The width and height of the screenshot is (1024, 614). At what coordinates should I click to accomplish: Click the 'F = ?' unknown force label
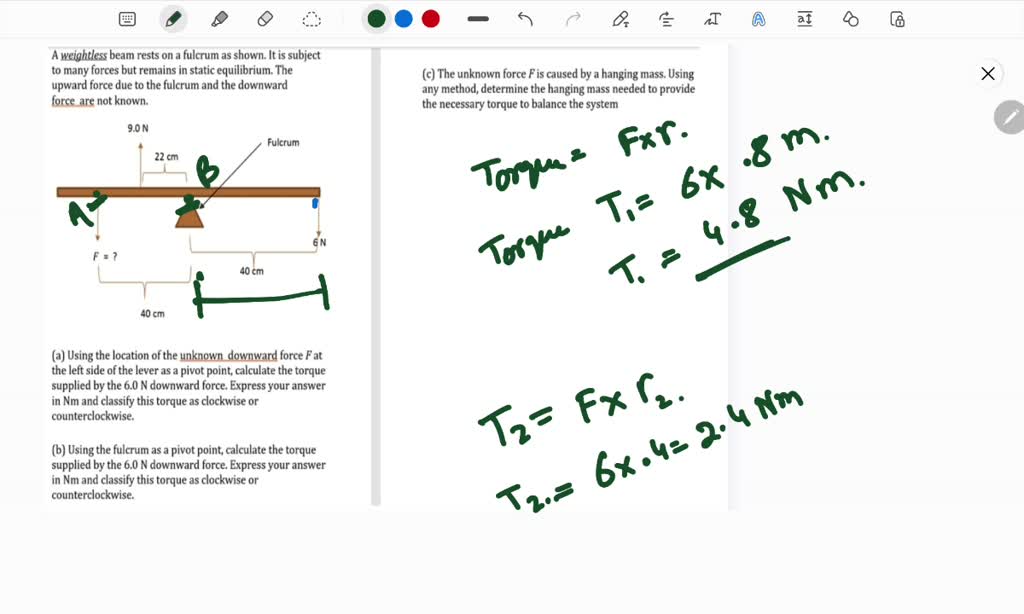coord(105,257)
